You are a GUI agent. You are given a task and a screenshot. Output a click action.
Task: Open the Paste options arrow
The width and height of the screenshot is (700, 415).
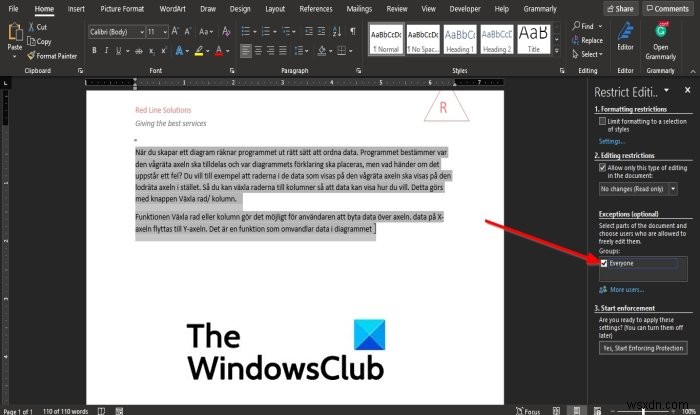(15, 57)
